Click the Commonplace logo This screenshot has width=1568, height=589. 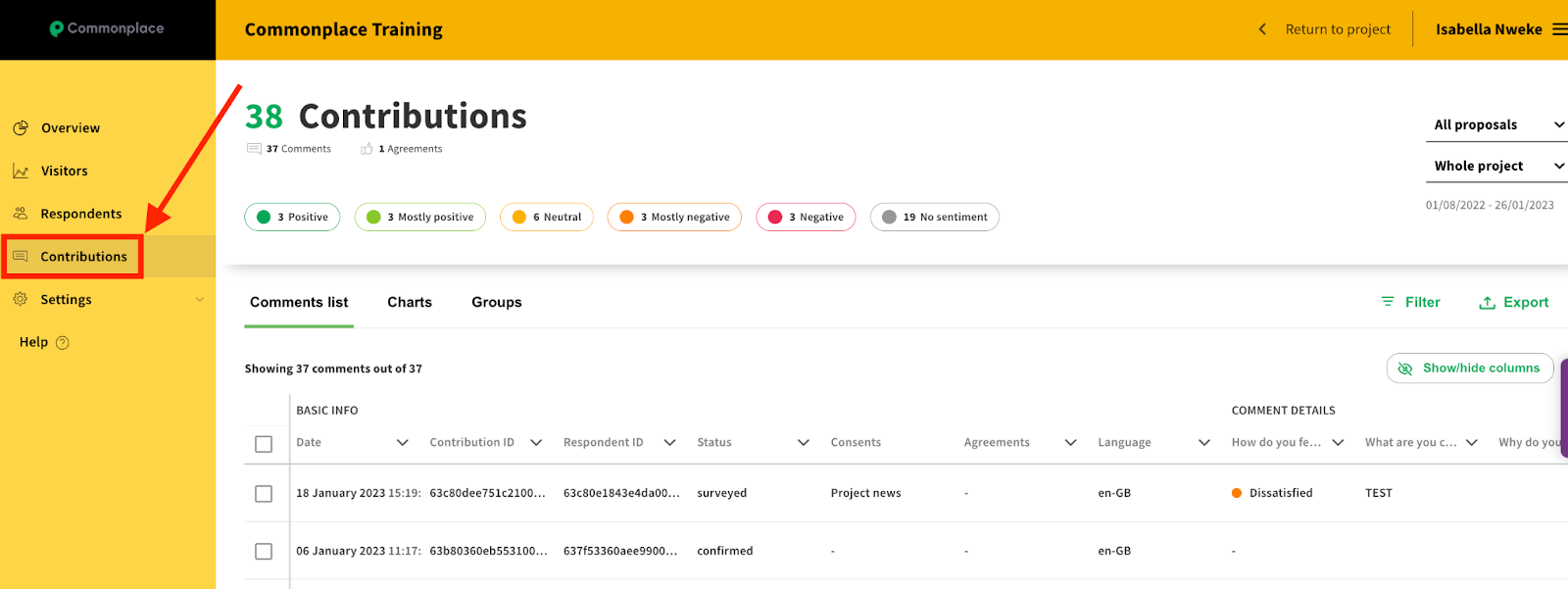click(107, 28)
